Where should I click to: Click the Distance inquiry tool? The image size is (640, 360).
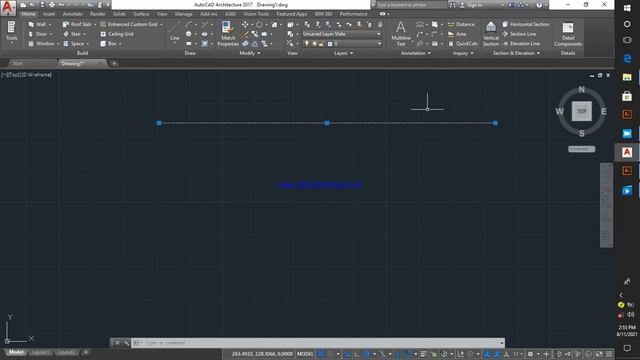click(461, 24)
